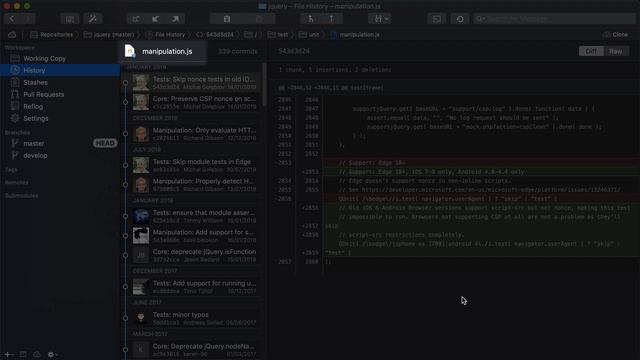This screenshot has height=360, width=640.
Task: Click the Clone button at top right
Action: [x=616, y=35]
